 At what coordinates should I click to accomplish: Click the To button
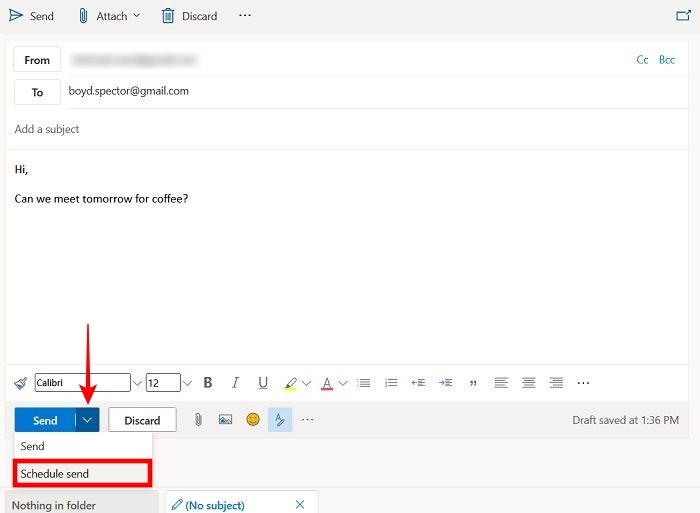pos(38,92)
